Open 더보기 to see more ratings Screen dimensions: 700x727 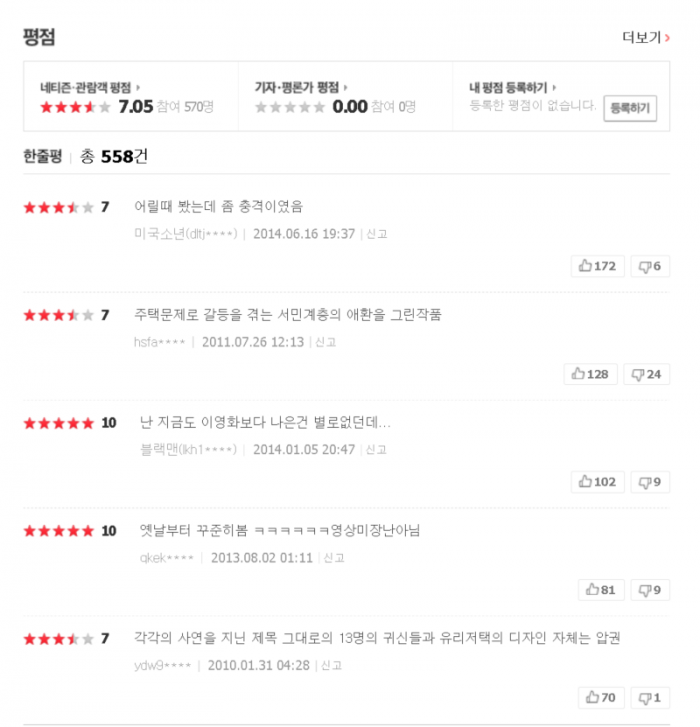tap(646, 38)
